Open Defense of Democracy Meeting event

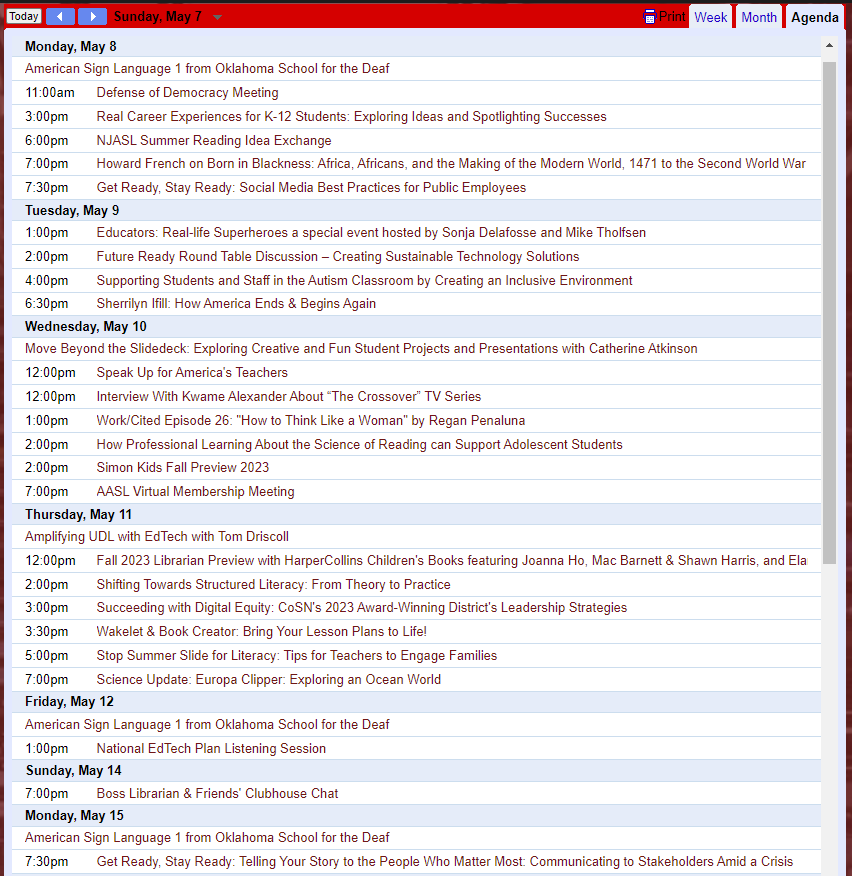[187, 93]
